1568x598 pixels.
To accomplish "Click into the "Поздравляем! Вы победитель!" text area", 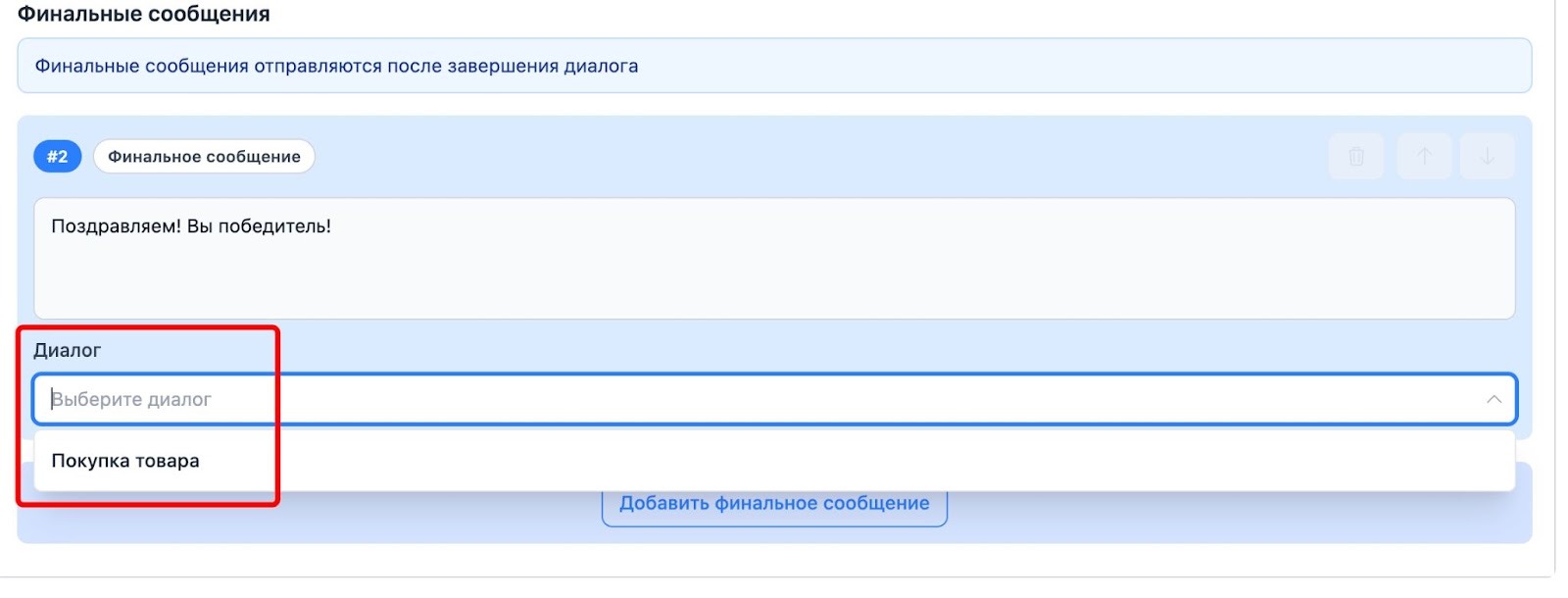I will [x=774, y=258].
